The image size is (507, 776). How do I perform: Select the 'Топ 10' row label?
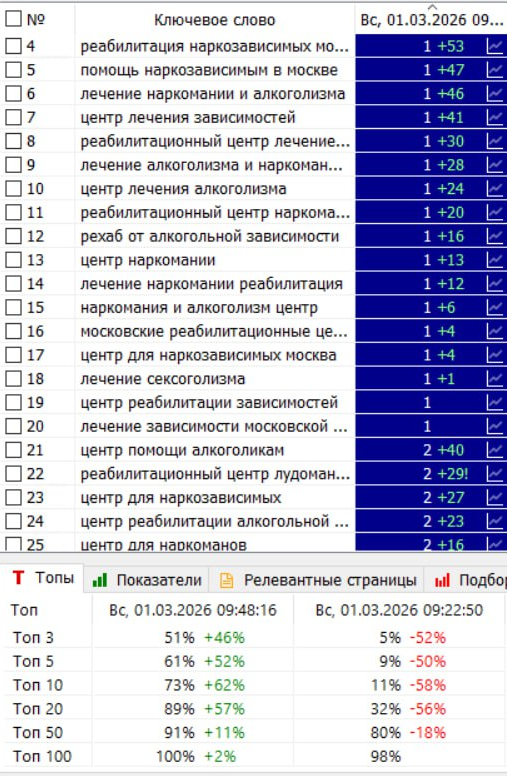pos(38,685)
